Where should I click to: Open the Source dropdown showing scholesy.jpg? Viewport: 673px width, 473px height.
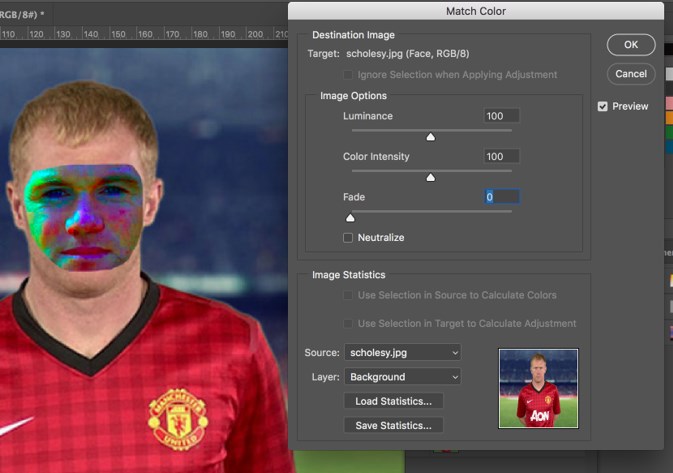[403, 352]
